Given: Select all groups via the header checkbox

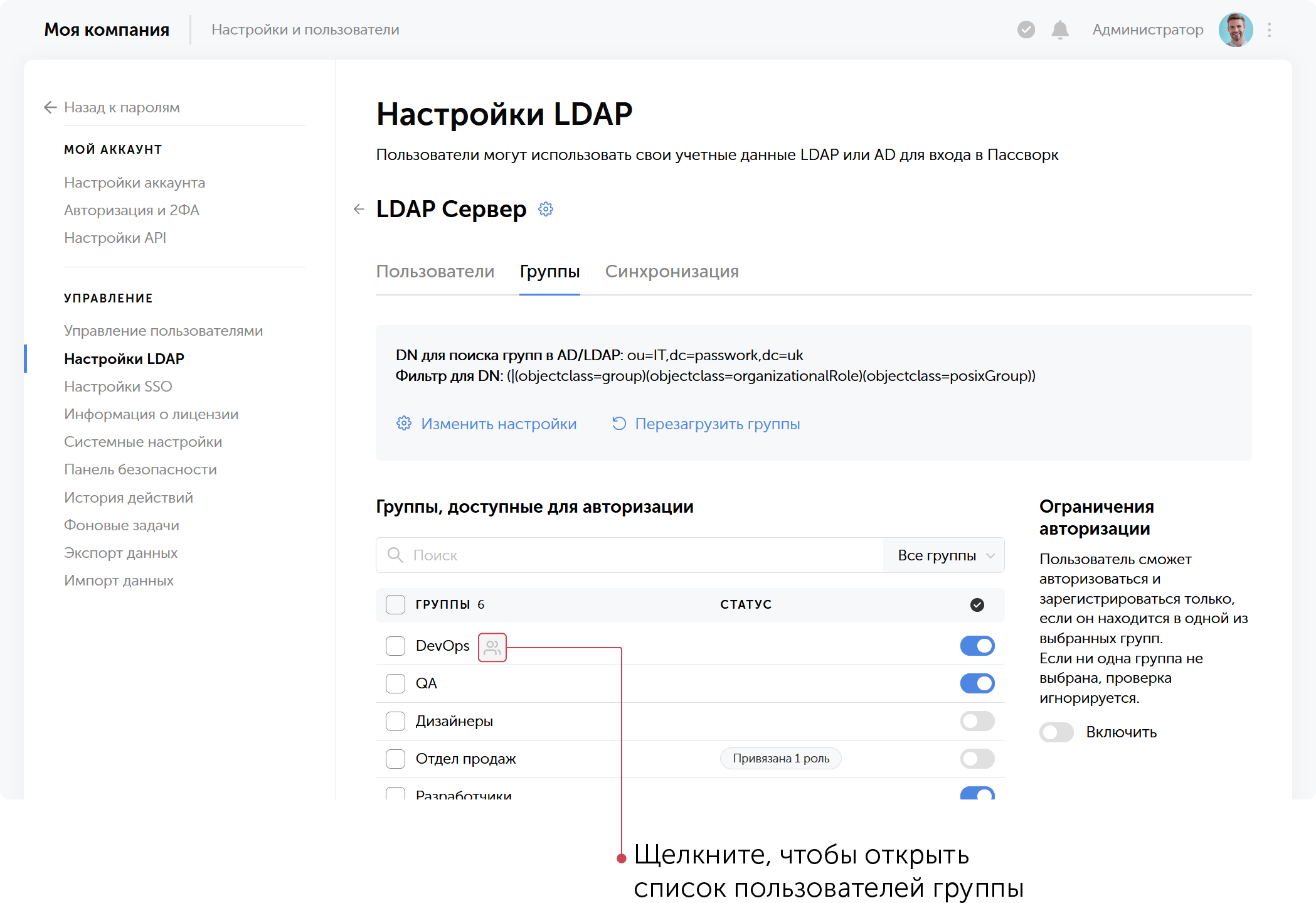Looking at the screenshot, I should coord(395,604).
